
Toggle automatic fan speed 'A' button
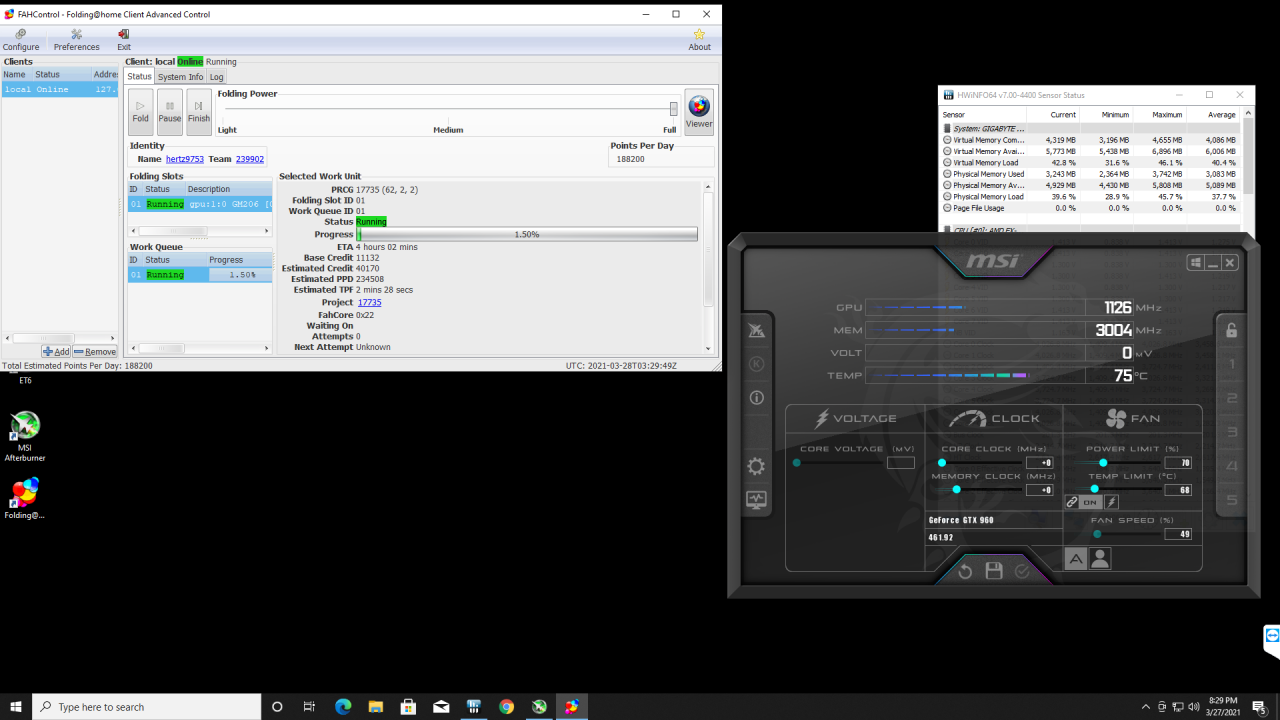point(1076,559)
